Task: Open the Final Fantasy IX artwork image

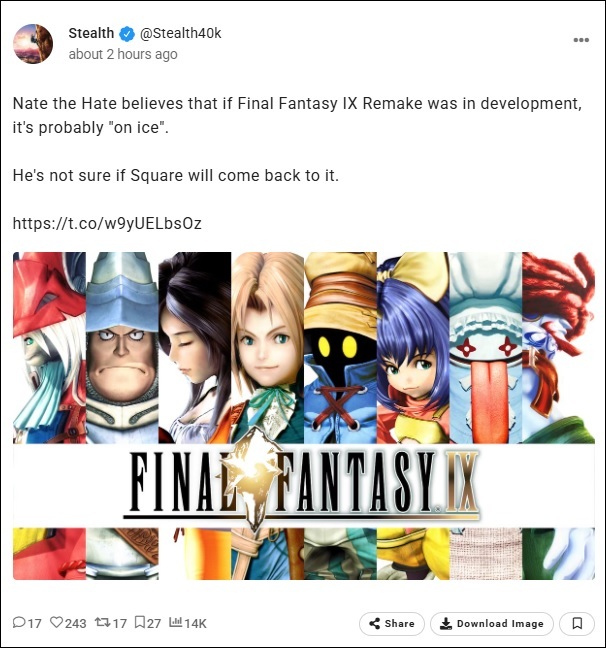Action: click(304, 416)
